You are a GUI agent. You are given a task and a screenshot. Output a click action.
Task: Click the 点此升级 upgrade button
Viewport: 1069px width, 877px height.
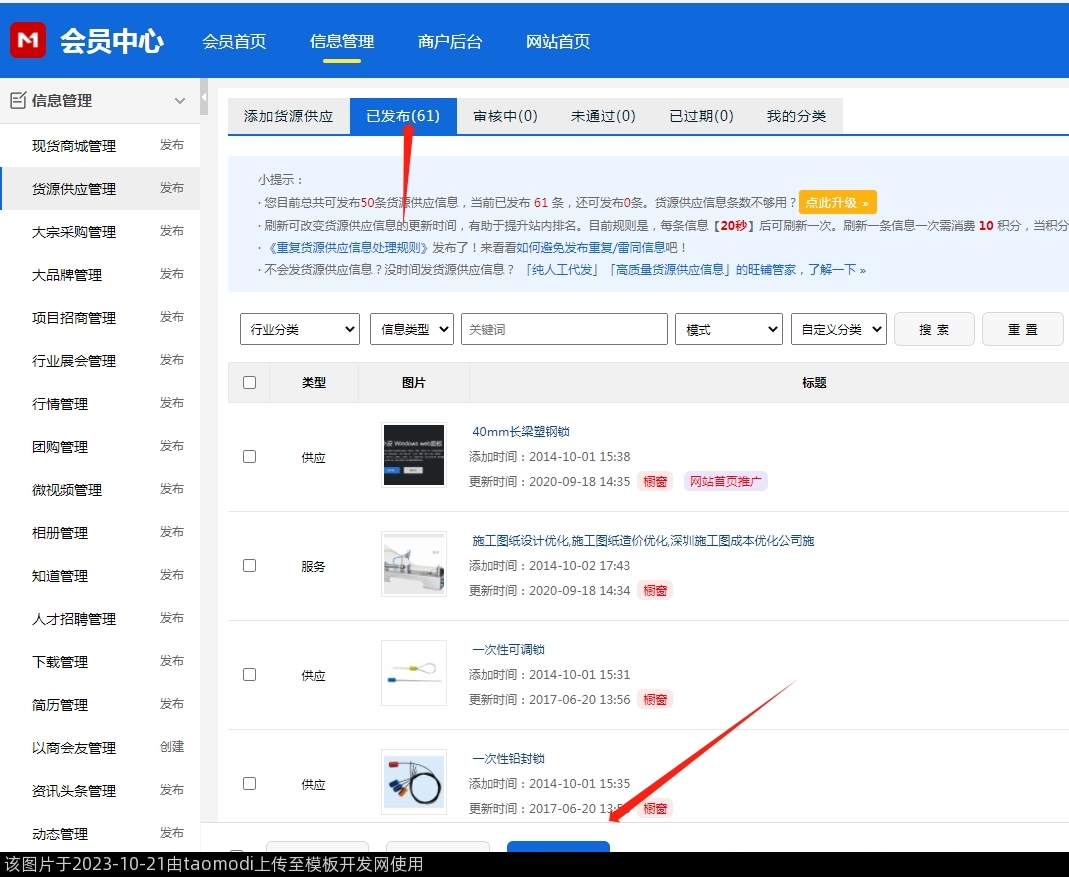tap(837, 202)
